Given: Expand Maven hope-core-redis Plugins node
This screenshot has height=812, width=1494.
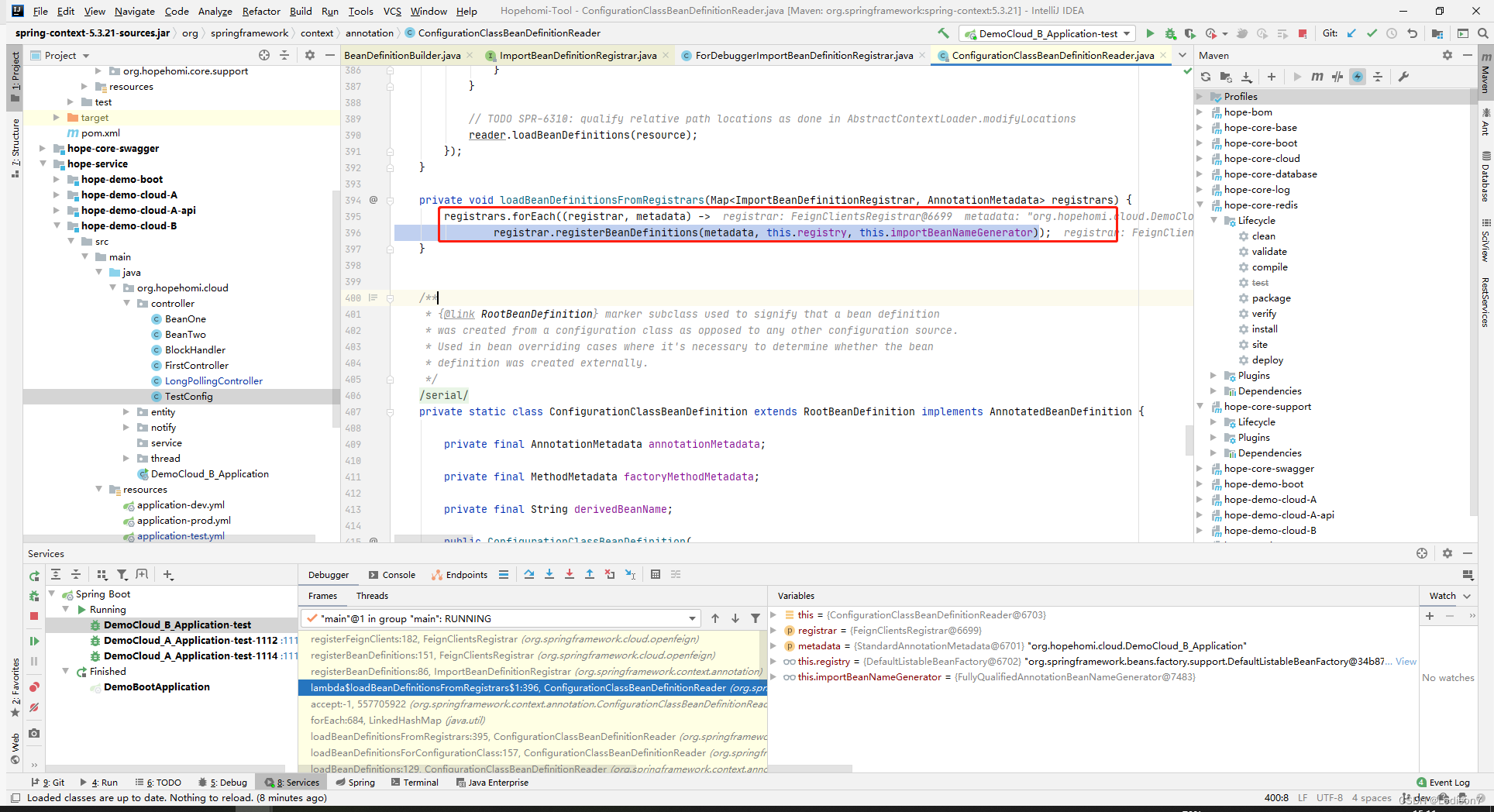Looking at the screenshot, I should click(1214, 376).
